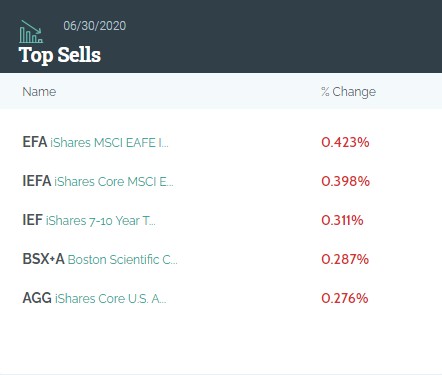Open iShares 7-10 Year T... link

coord(101,221)
